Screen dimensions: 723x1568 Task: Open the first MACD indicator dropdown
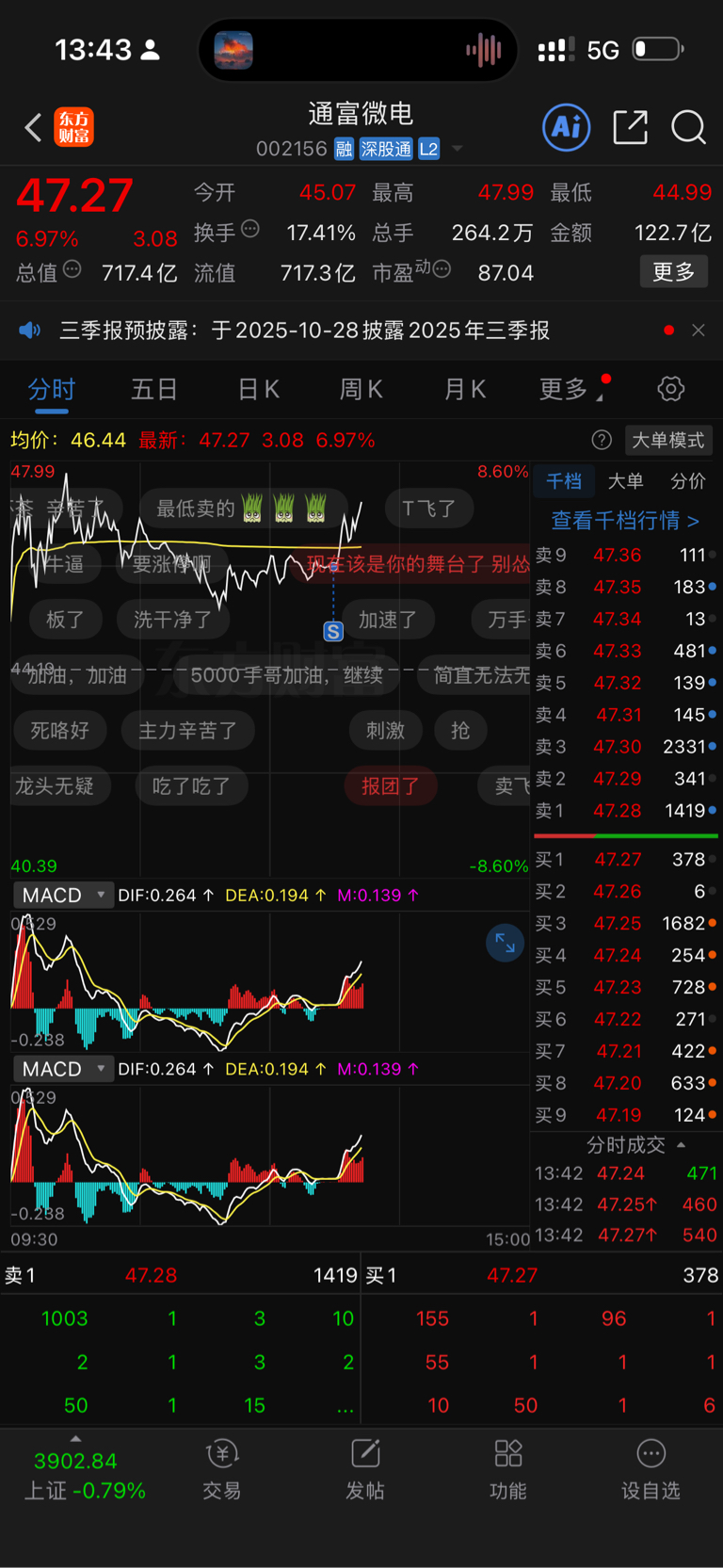(x=63, y=896)
